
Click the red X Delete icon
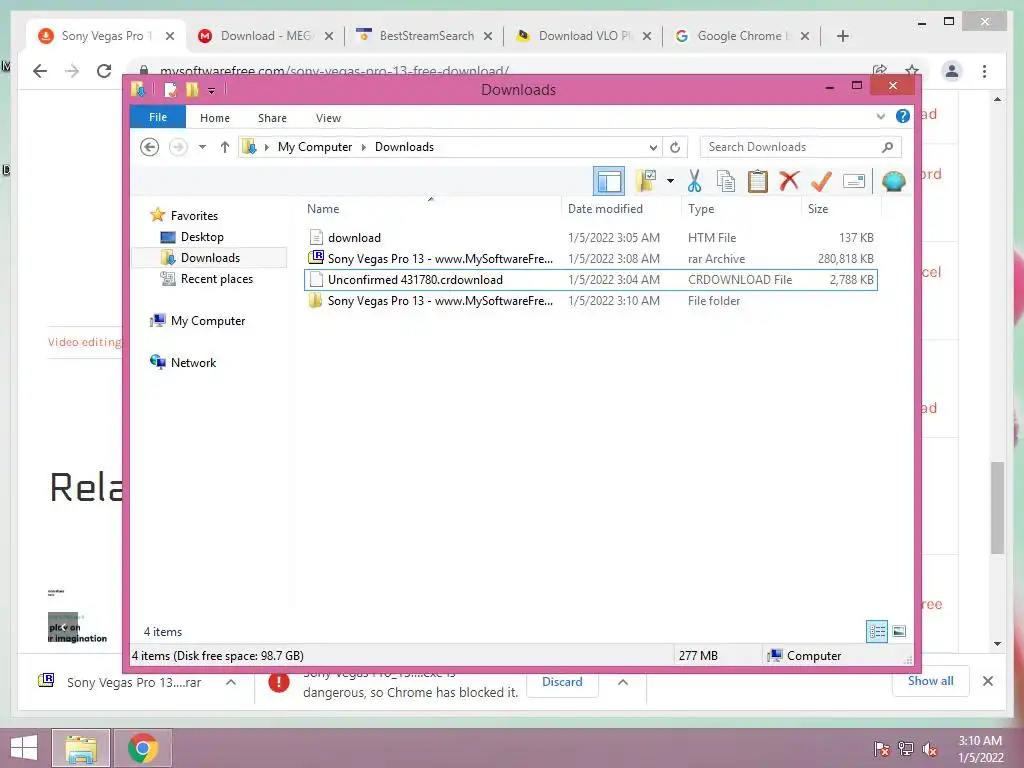point(789,180)
